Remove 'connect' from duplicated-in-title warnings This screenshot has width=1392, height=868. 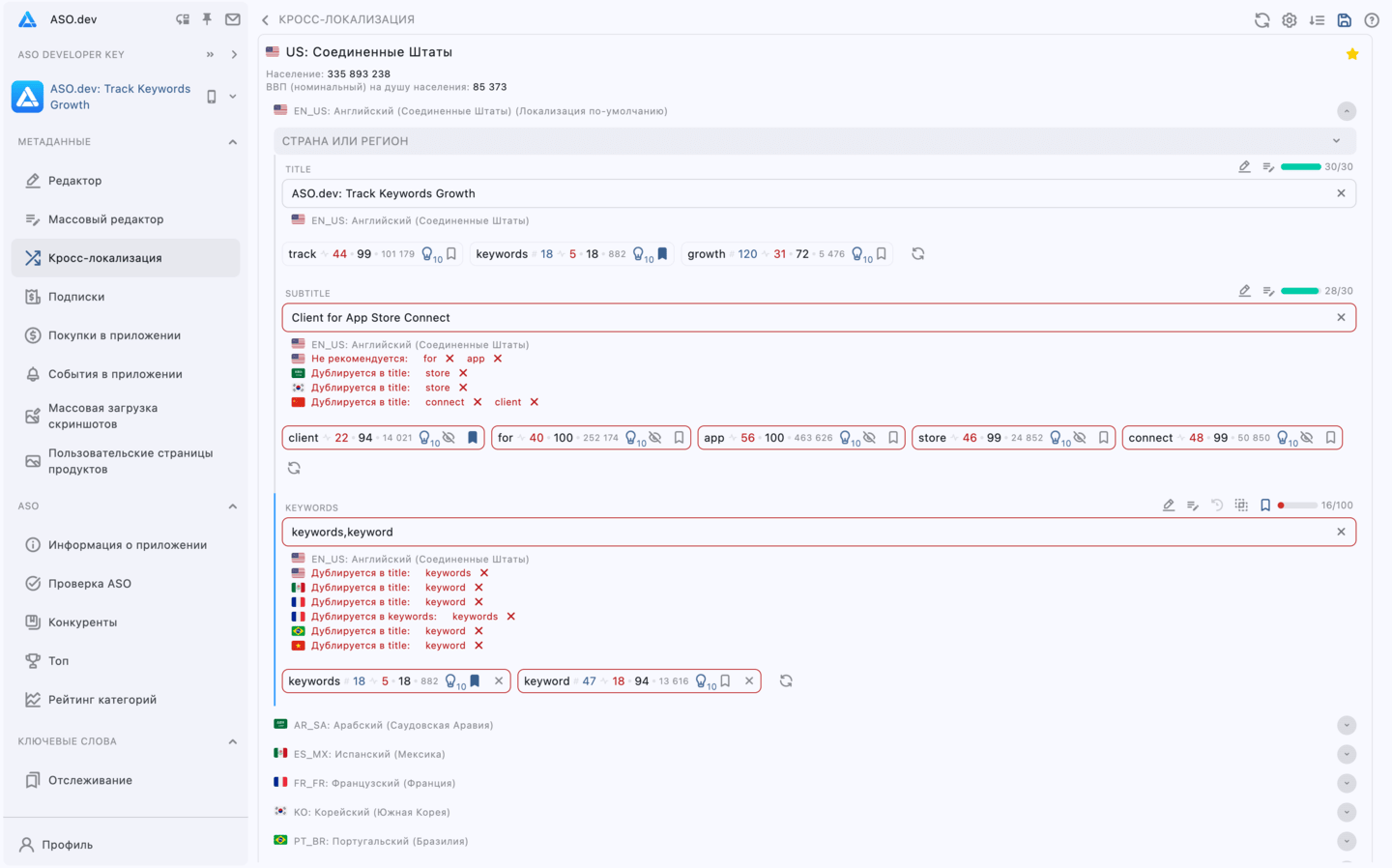477,402
